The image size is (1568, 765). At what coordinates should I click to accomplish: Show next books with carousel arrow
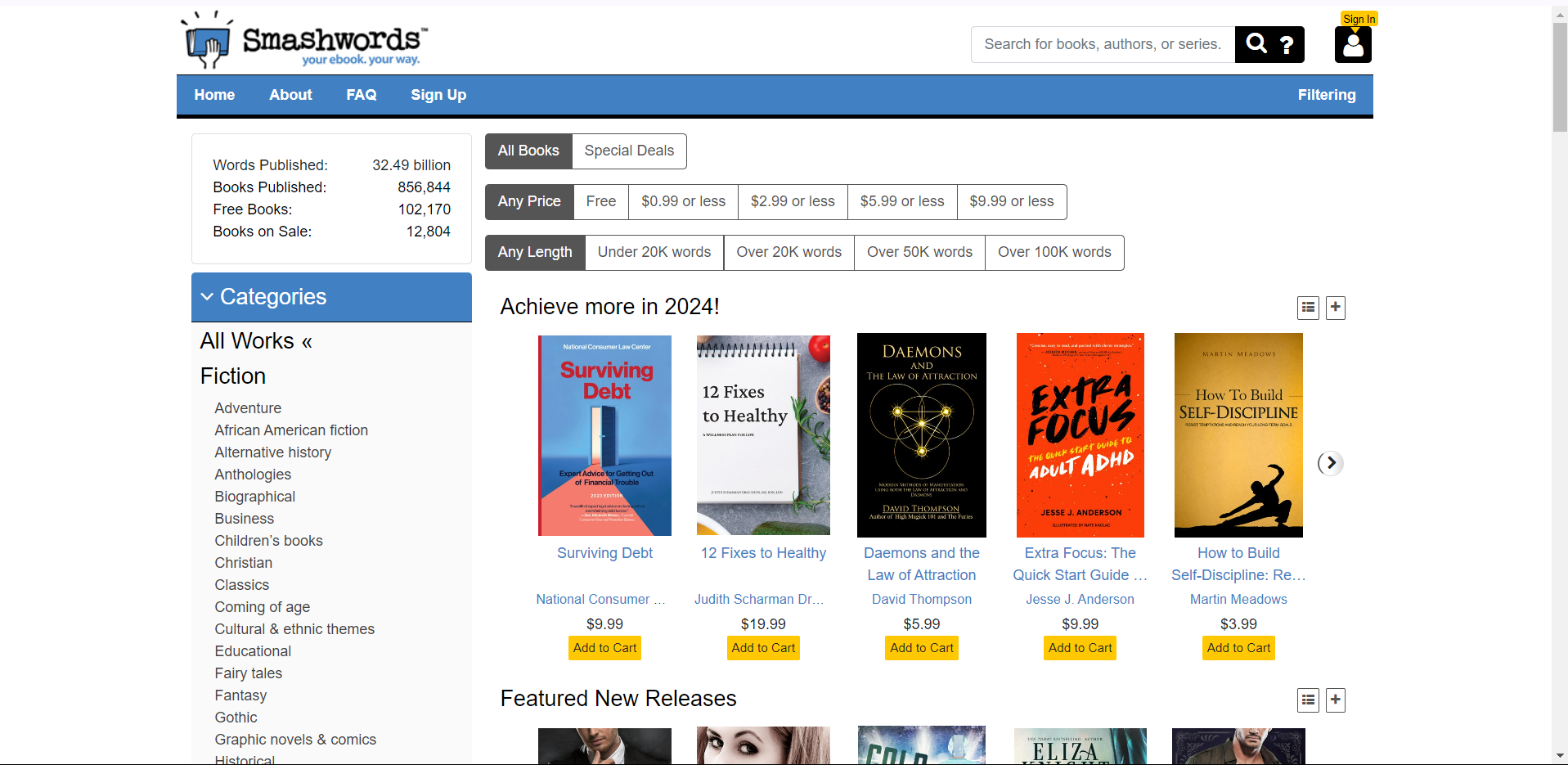(1331, 463)
